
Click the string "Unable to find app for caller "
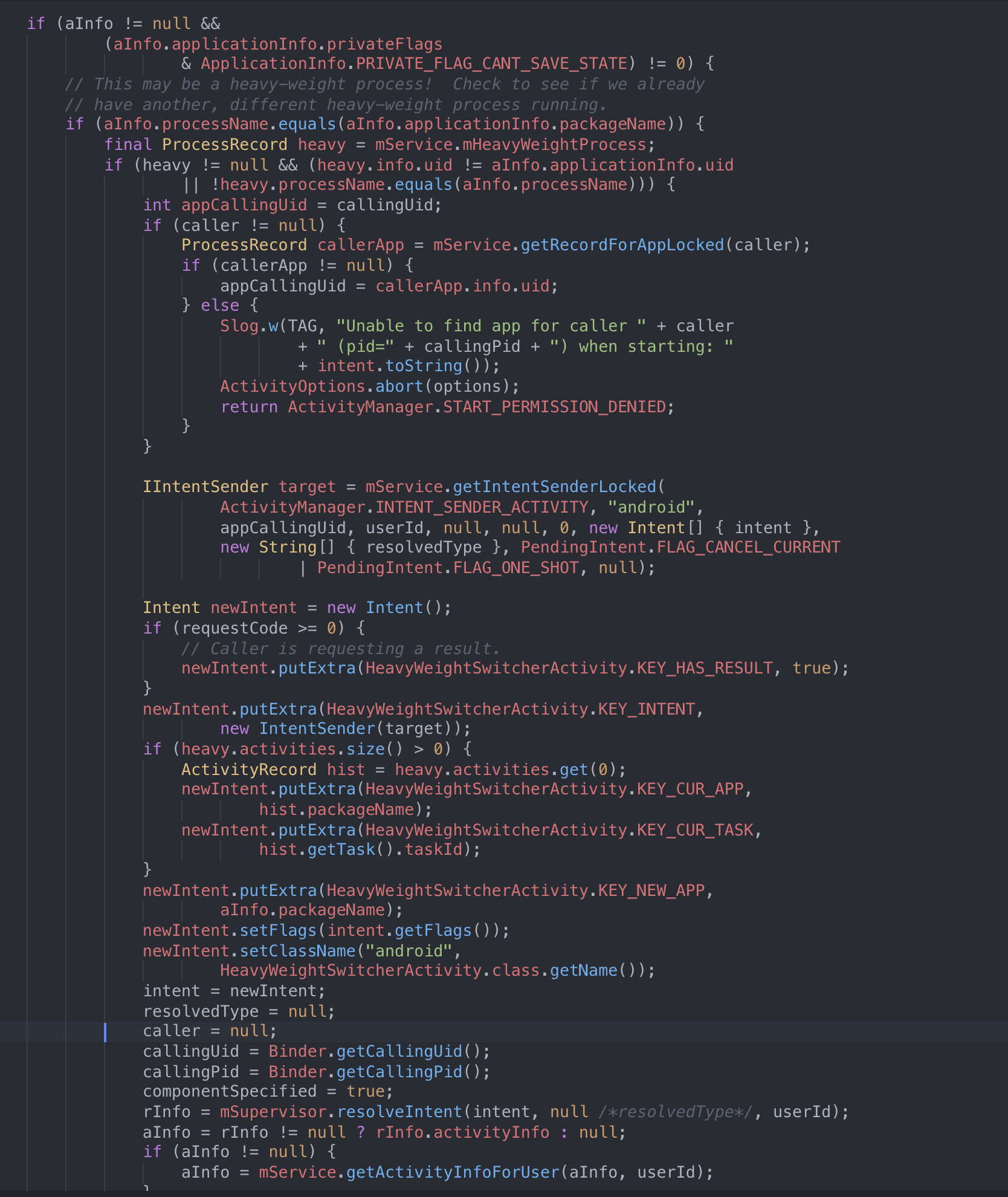pyautogui.click(x=491, y=326)
